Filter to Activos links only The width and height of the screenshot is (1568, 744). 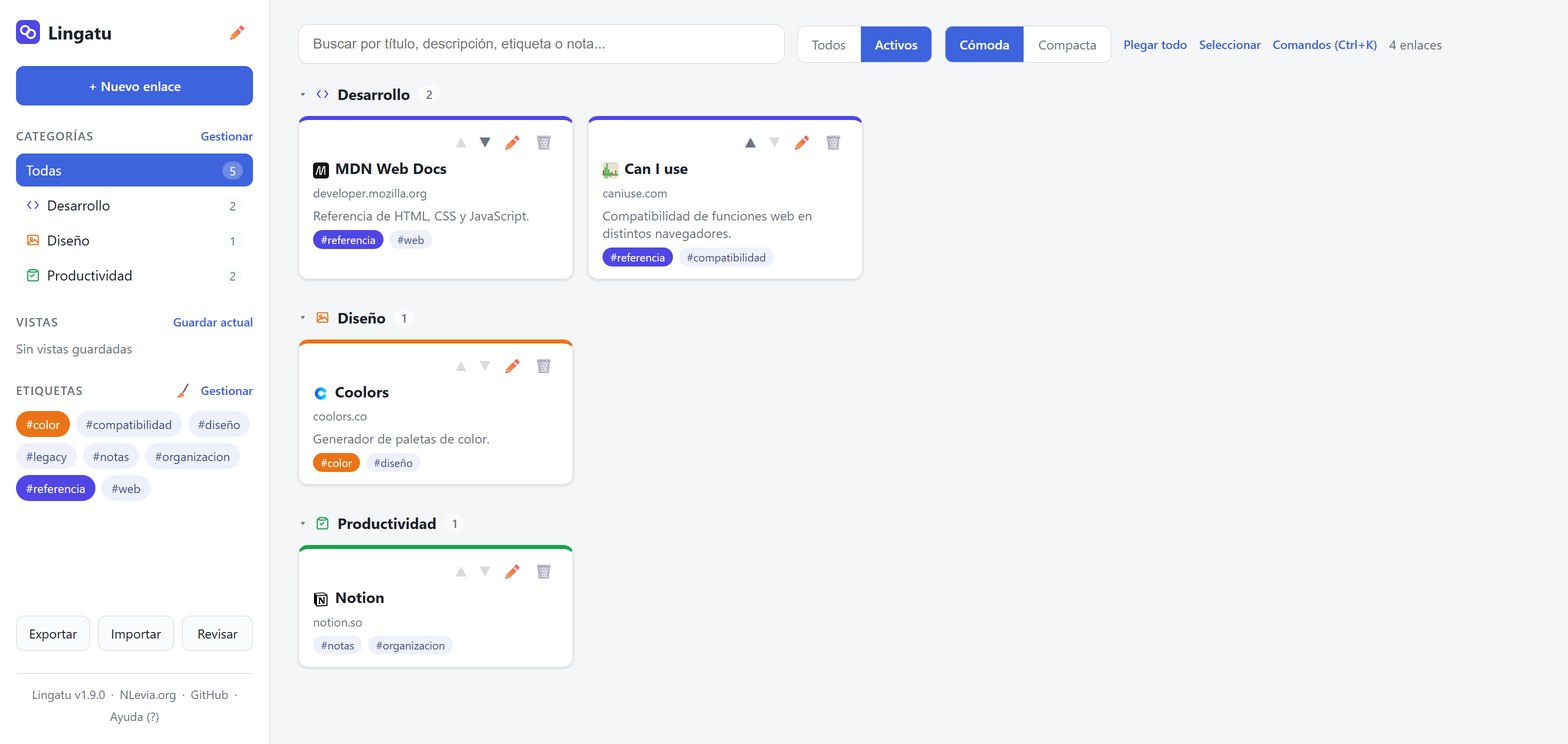pos(896,45)
